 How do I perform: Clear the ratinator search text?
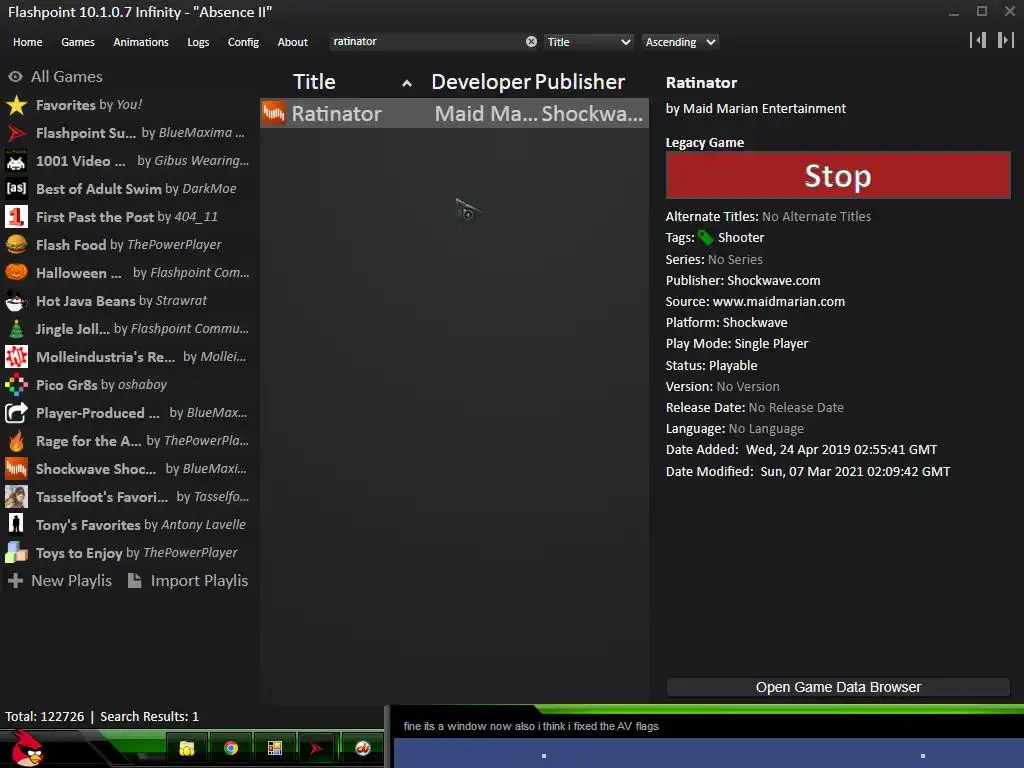[x=532, y=42]
